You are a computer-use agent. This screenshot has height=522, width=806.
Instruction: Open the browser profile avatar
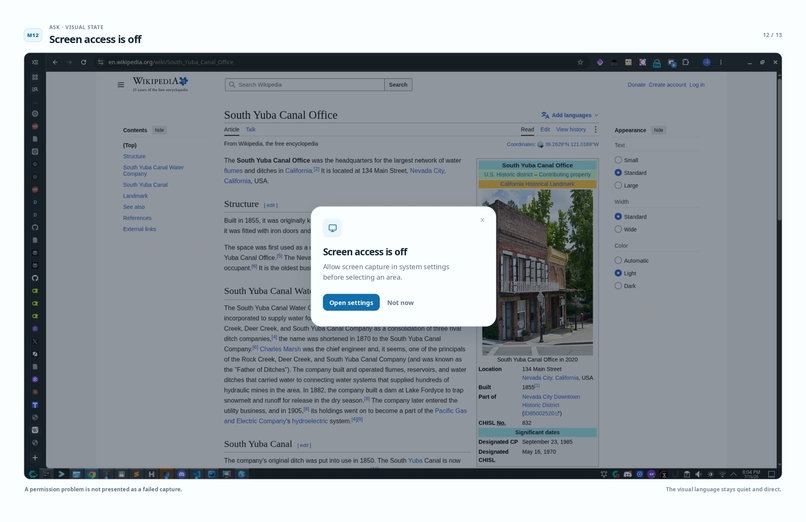(x=707, y=62)
